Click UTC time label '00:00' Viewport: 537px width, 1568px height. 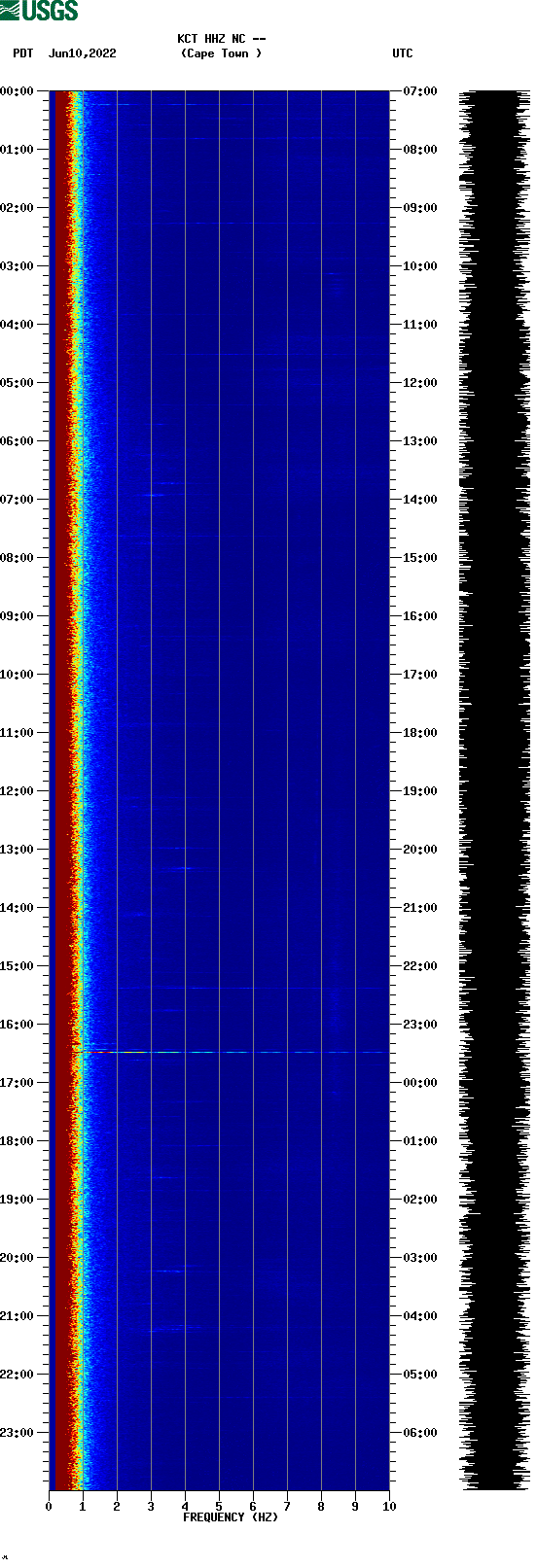[420, 1083]
